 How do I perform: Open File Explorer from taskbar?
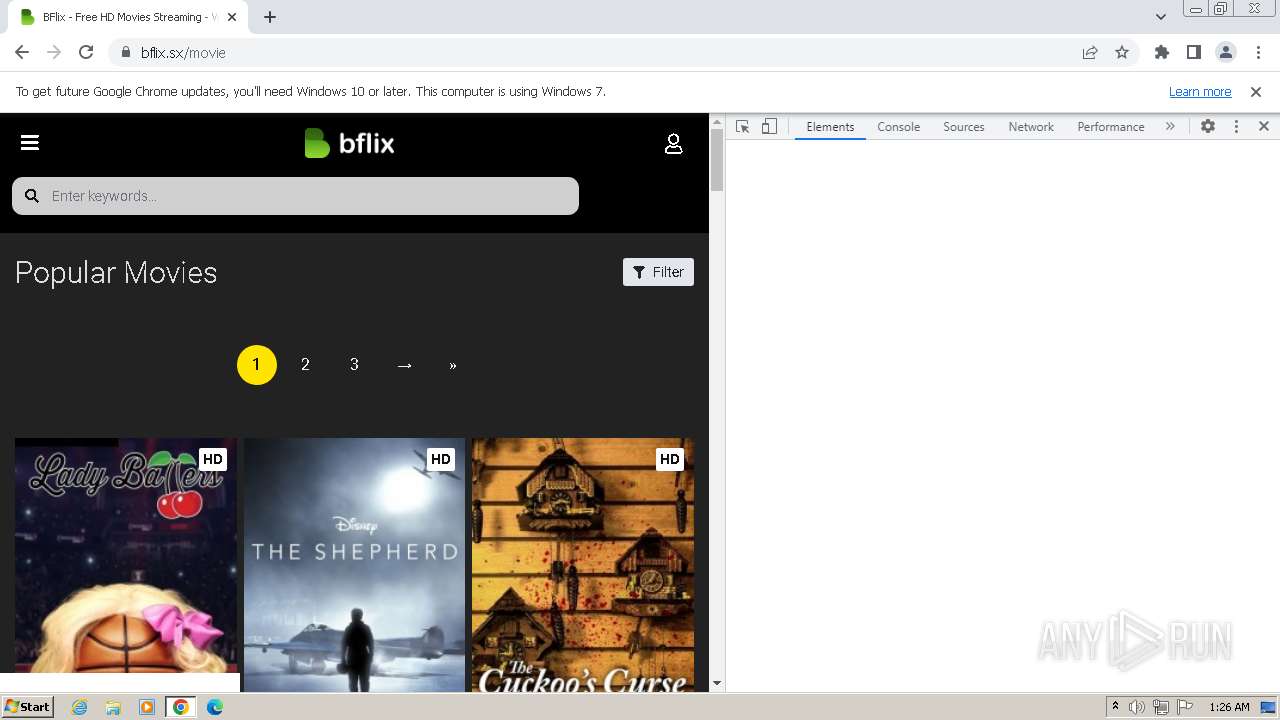pyautogui.click(x=113, y=707)
